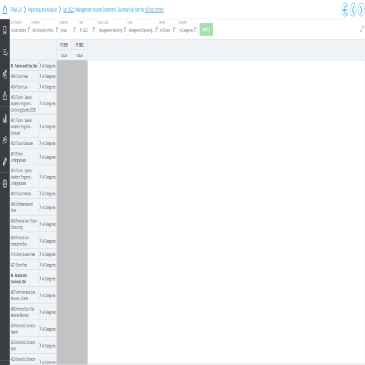Open Reporting and Analysis breadcrumb link
This screenshot has height=365, width=365.
42,10
